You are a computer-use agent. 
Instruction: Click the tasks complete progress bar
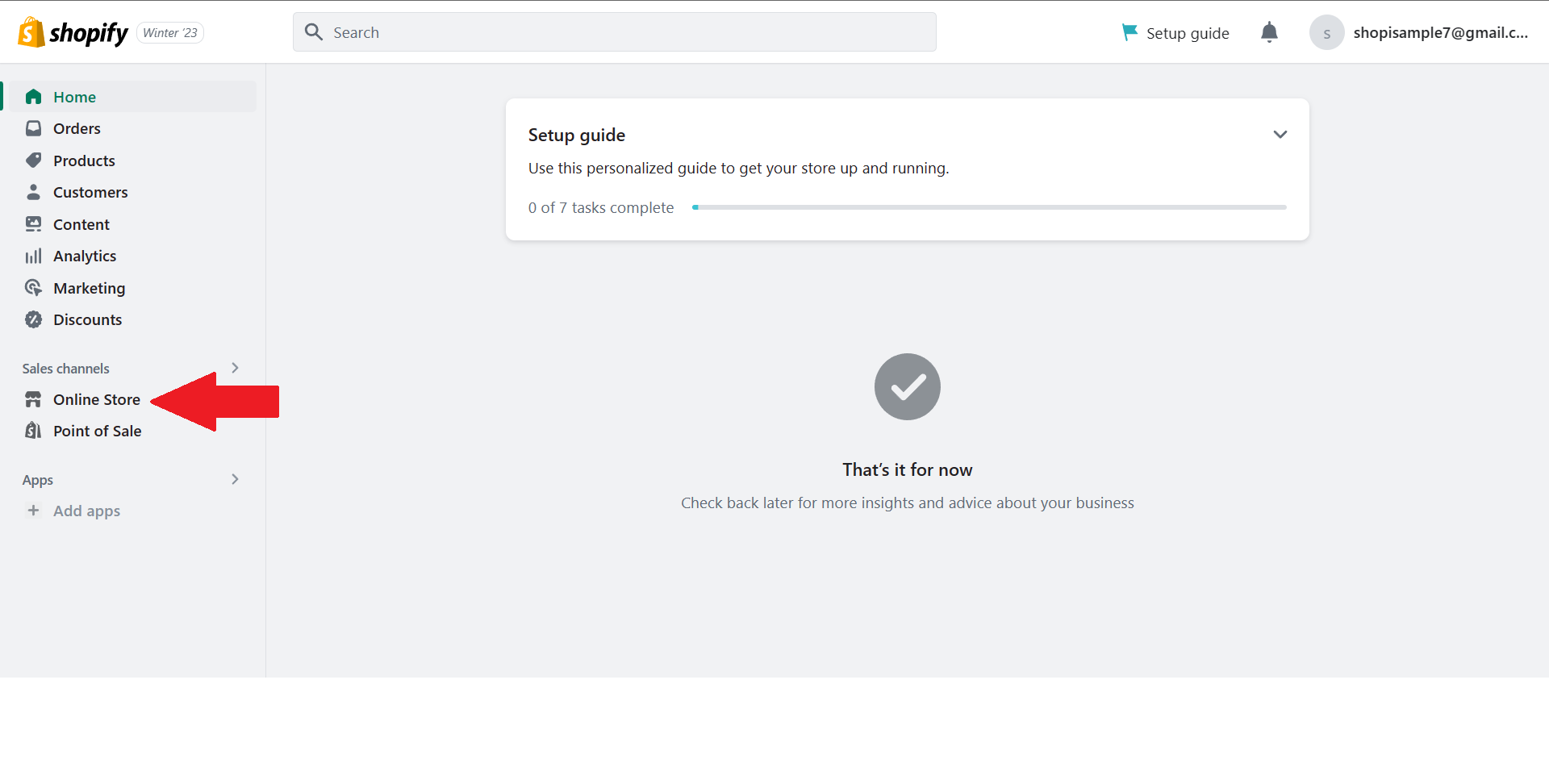989,207
